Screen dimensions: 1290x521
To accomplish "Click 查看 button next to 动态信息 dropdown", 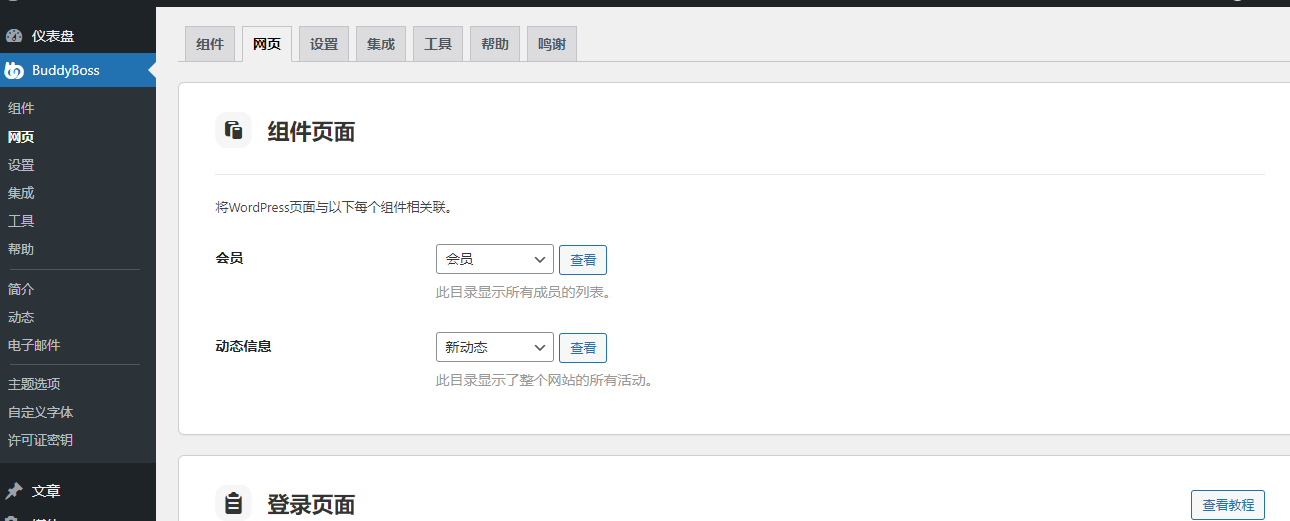I will [x=583, y=348].
